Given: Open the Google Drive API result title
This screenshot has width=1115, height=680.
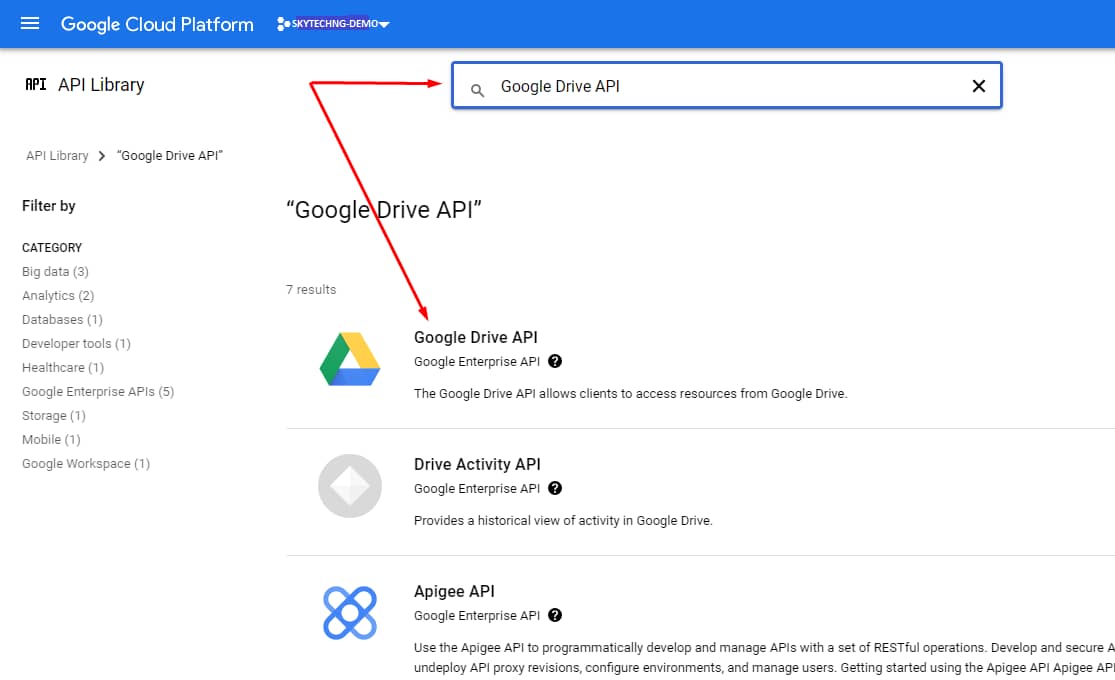Looking at the screenshot, I should pyautogui.click(x=476, y=337).
